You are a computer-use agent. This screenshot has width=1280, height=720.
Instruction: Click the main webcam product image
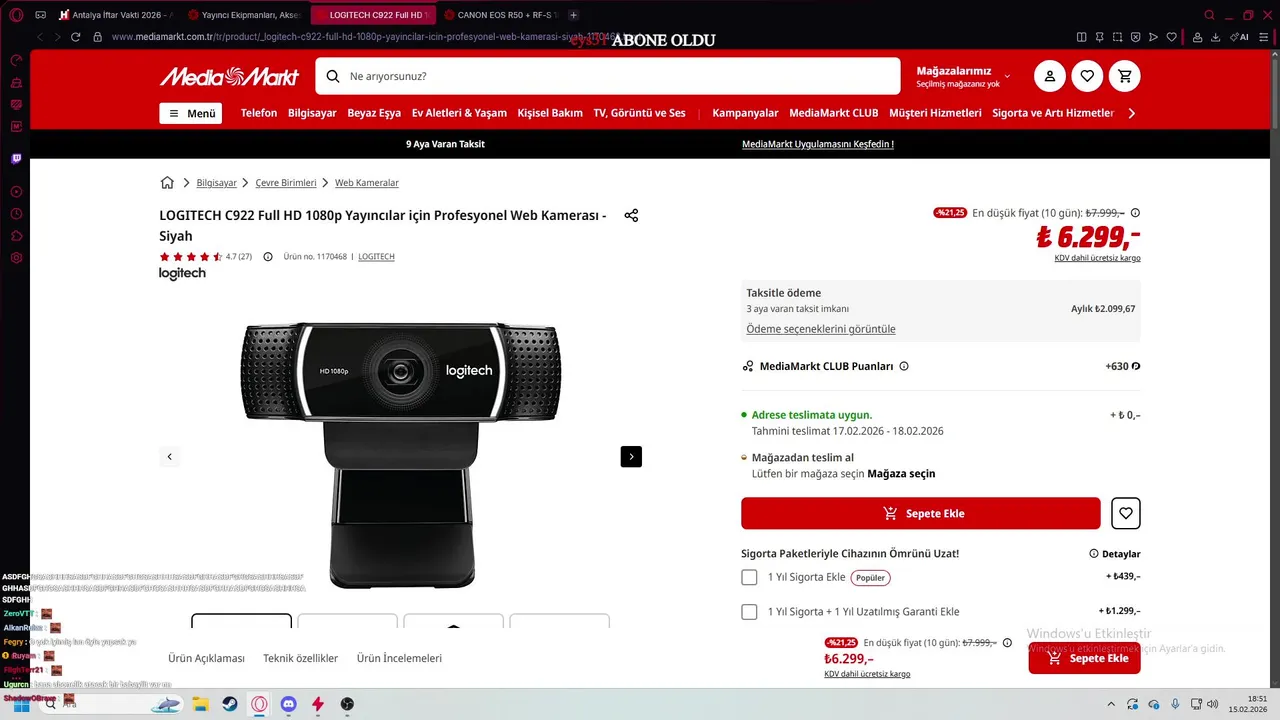[400, 455]
